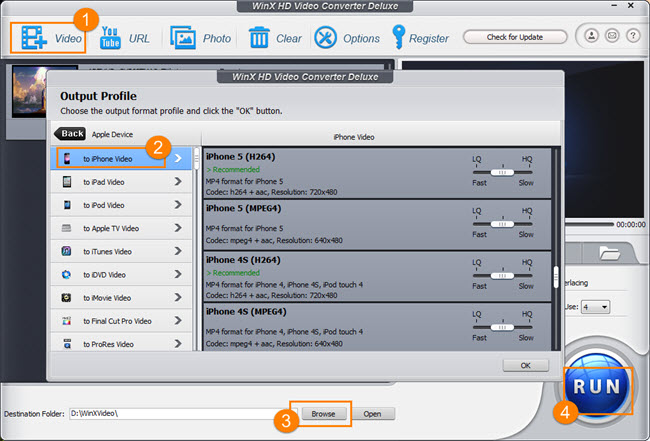The height and width of the screenshot is (441, 650).
Task: Click the iPad device icon in list
Action: (67, 182)
